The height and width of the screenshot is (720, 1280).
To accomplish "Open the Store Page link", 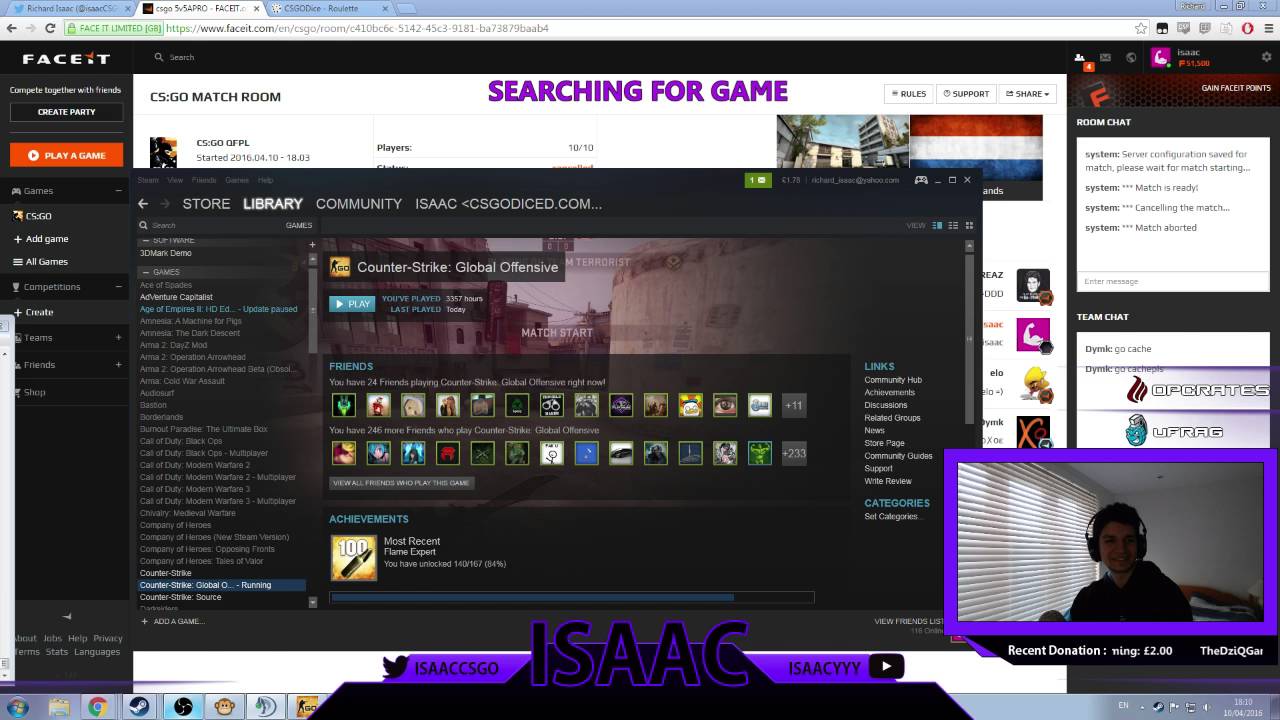I will [x=884, y=443].
